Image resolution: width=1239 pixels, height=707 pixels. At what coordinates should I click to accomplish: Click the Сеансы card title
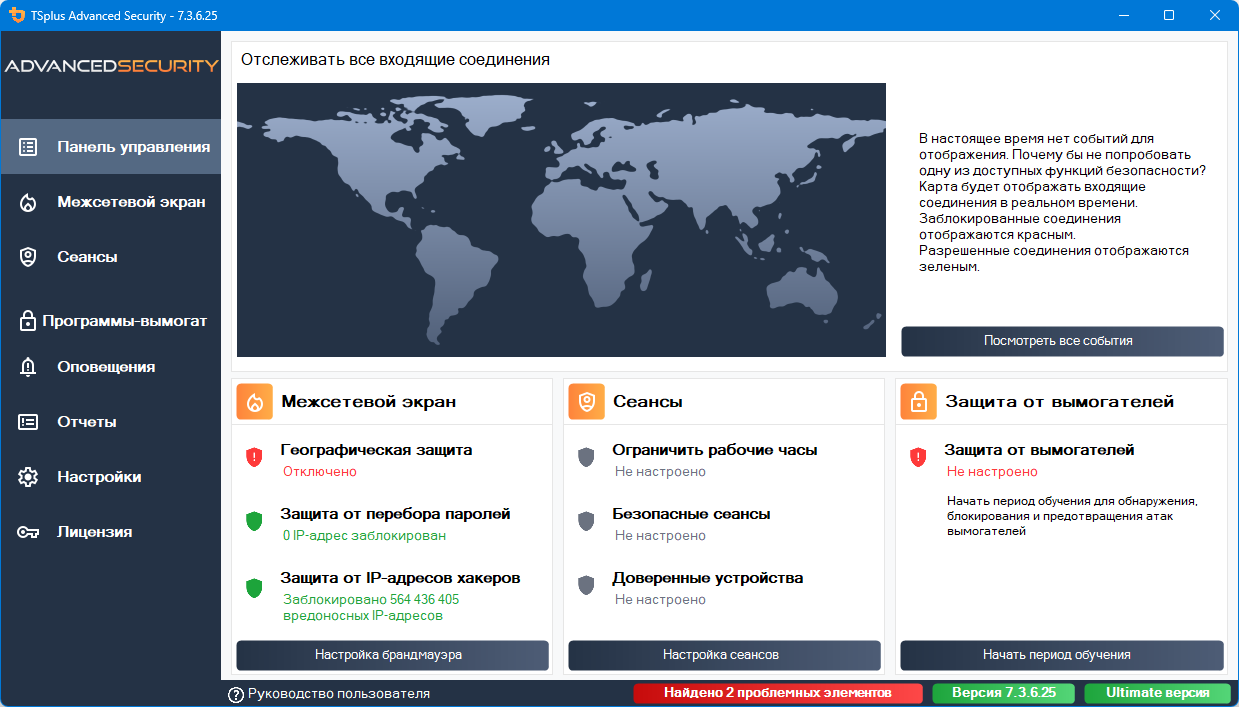pos(648,402)
